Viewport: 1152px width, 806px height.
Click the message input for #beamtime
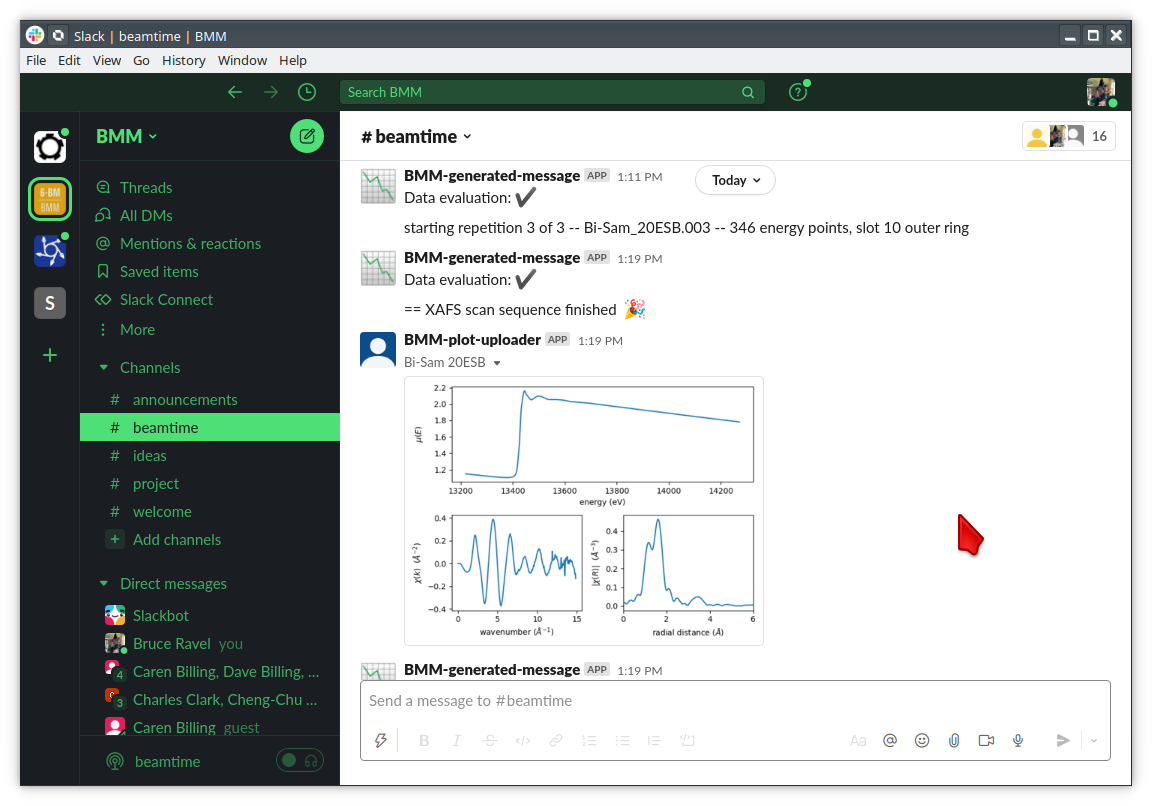pyautogui.click(x=735, y=701)
